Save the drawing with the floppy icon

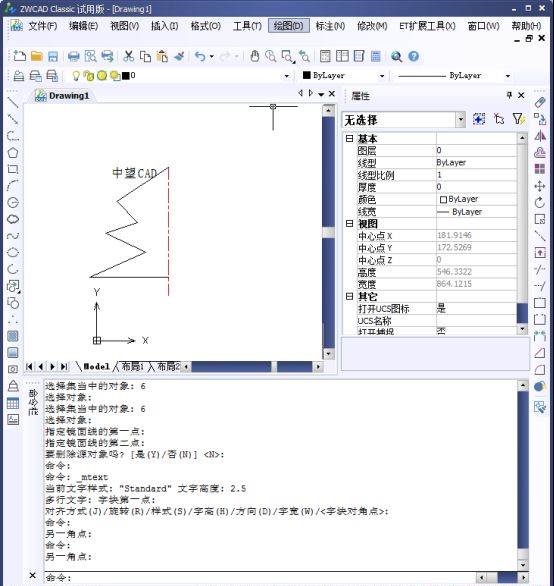click(x=53, y=56)
